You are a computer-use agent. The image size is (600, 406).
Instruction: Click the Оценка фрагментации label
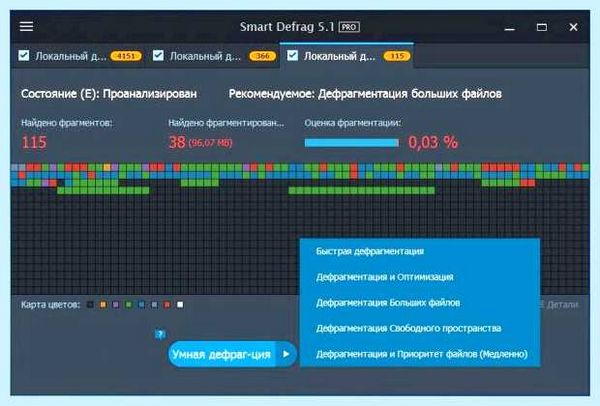352,123
